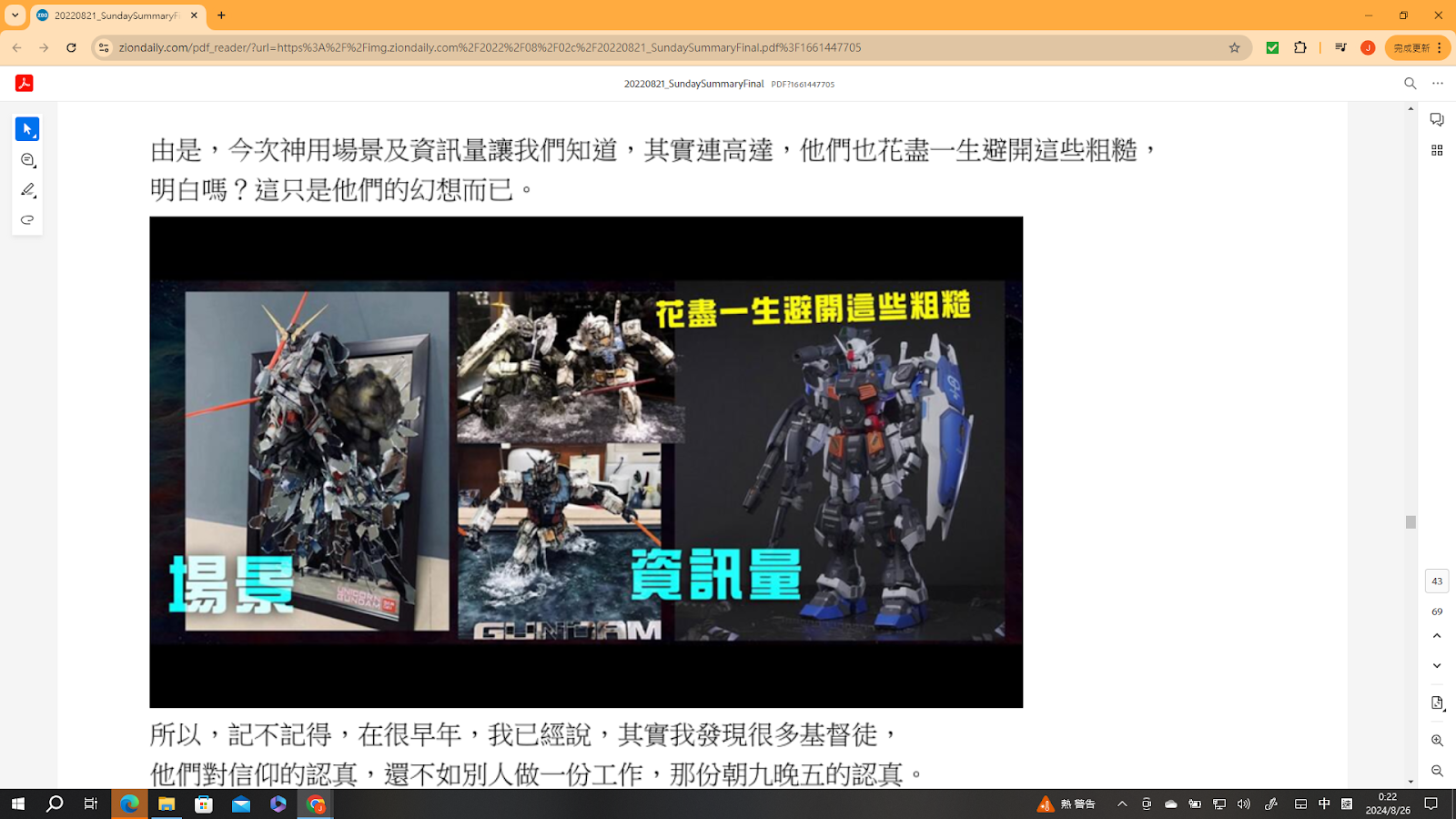This screenshot has height=819, width=1456.
Task: Open the media control playlist icon
Action: tap(1340, 47)
